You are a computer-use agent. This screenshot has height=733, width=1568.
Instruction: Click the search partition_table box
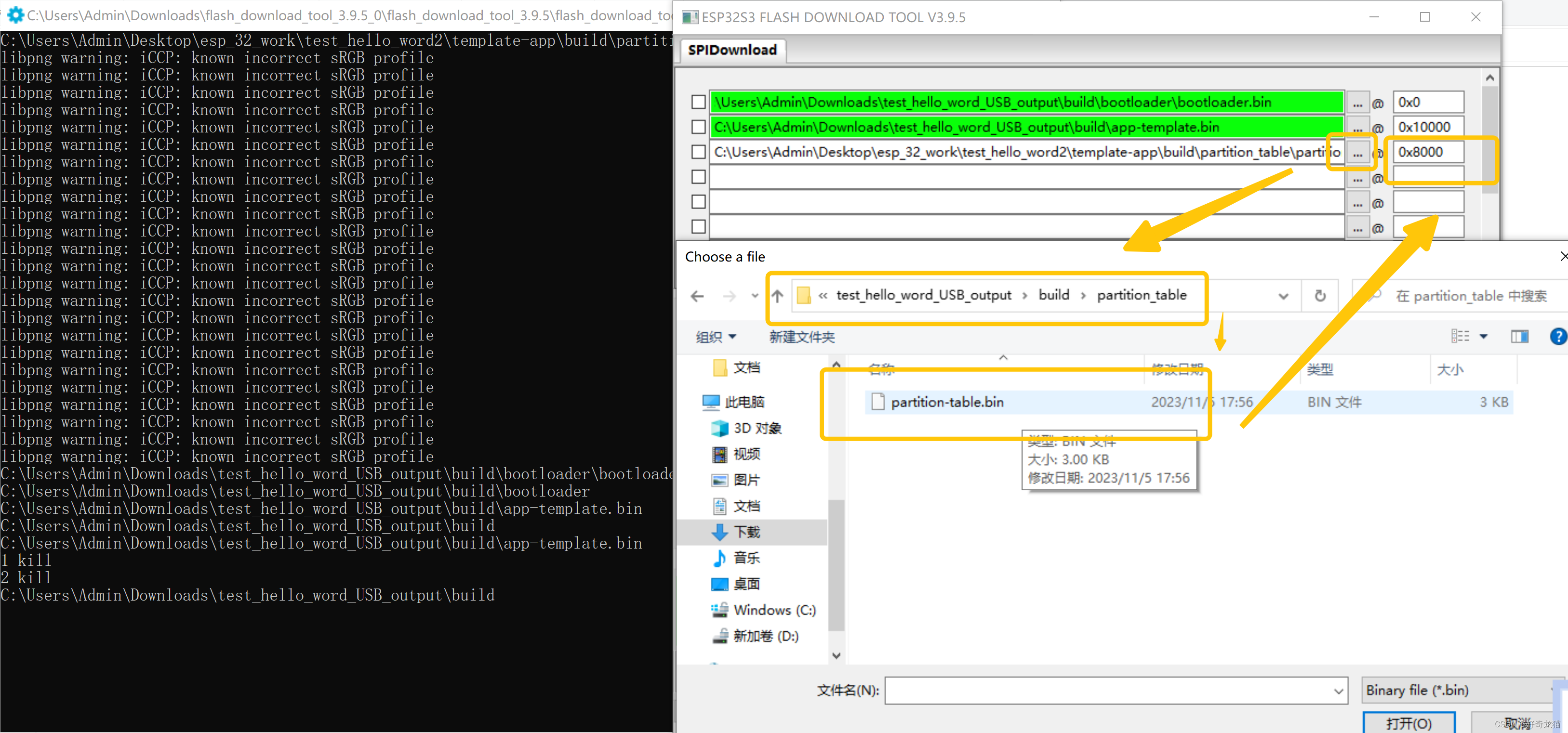coord(1460,296)
